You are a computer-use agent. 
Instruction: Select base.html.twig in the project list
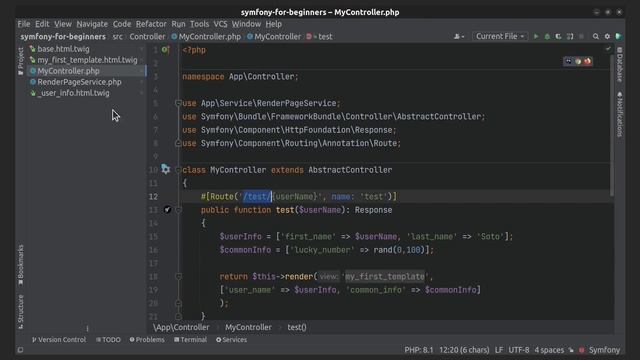tap(63, 49)
